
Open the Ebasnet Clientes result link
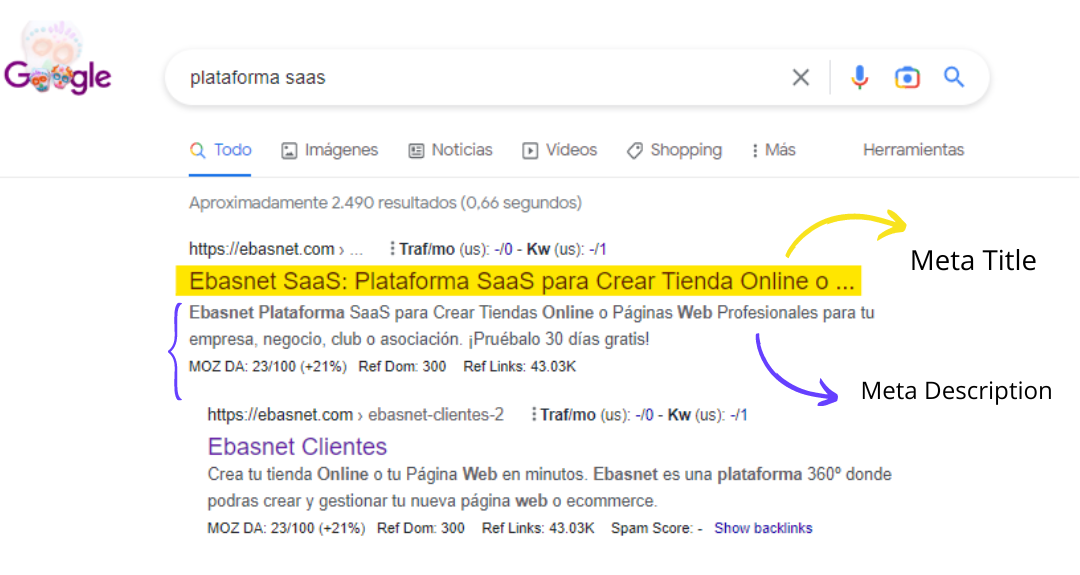(x=297, y=445)
